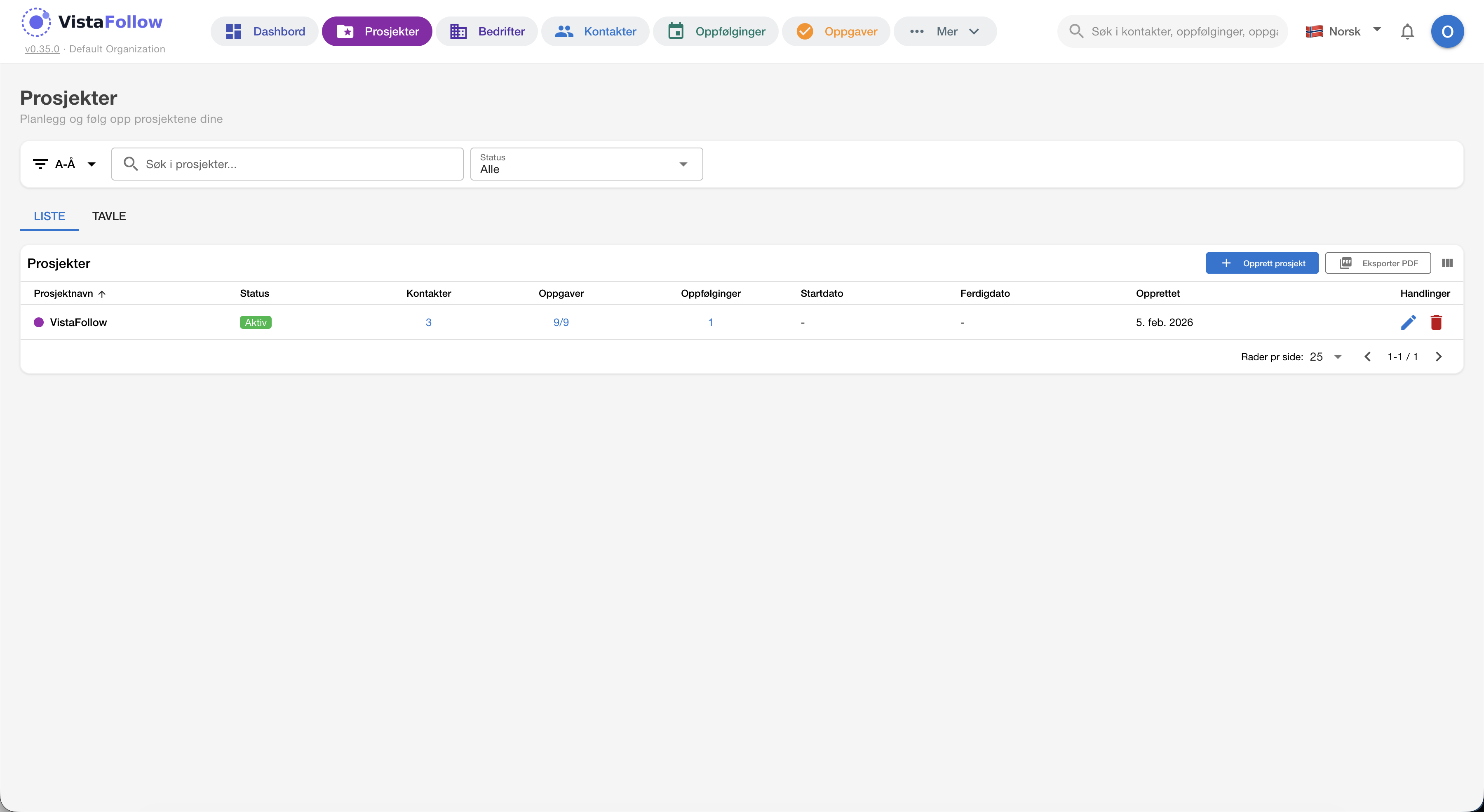Open the 9/9 Oppgaver link
Image resolution: width=1484 pixels, height=812 pixels.
[x=561, y=322]
